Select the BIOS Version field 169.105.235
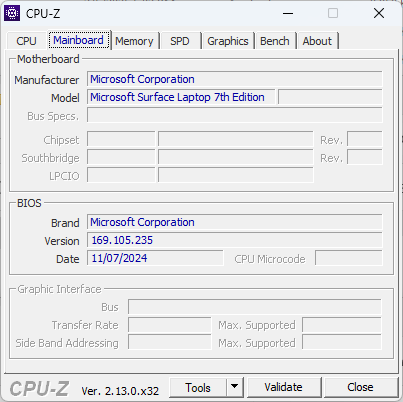Screen dimensions: 403x402 [x=235, y=240]
